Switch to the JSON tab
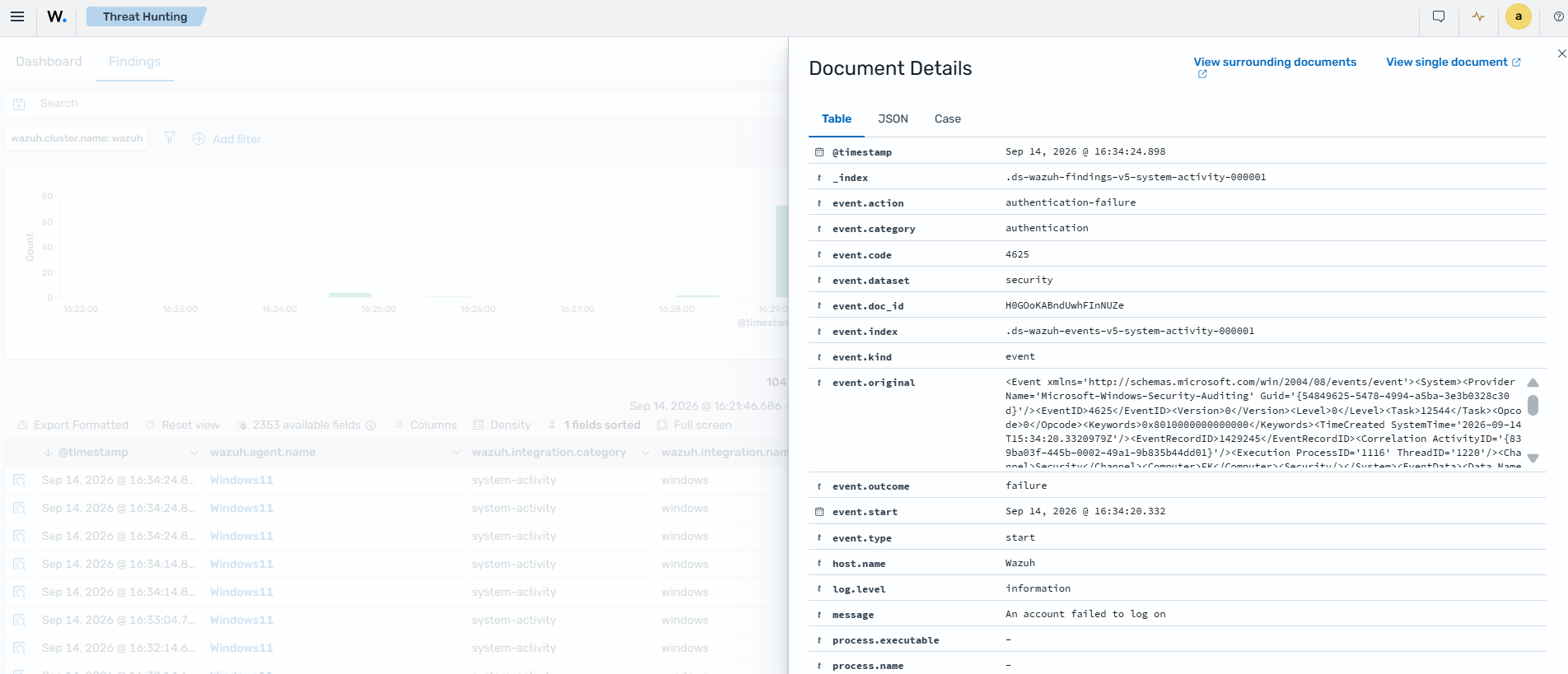Image resolution: width=1568 pixels, height=674 pixels. pyautogui.click(x=893, y=119)
